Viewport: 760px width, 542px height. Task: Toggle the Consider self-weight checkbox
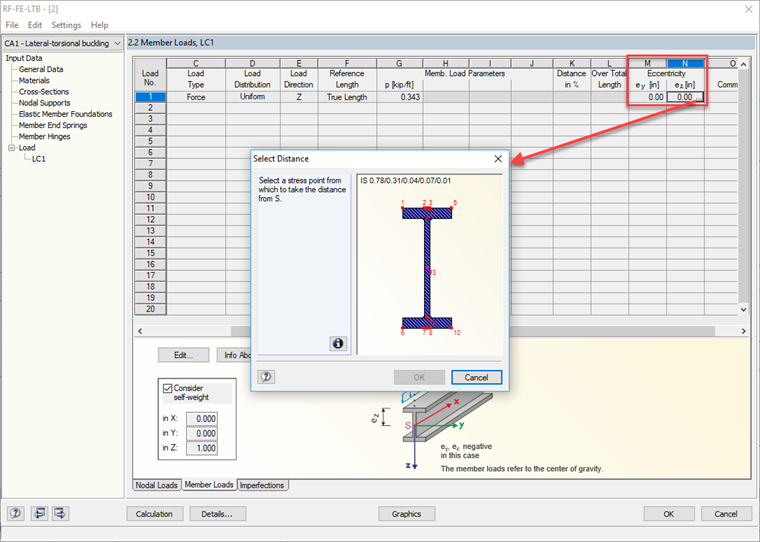pyautogui.click(x=168, y=388)
